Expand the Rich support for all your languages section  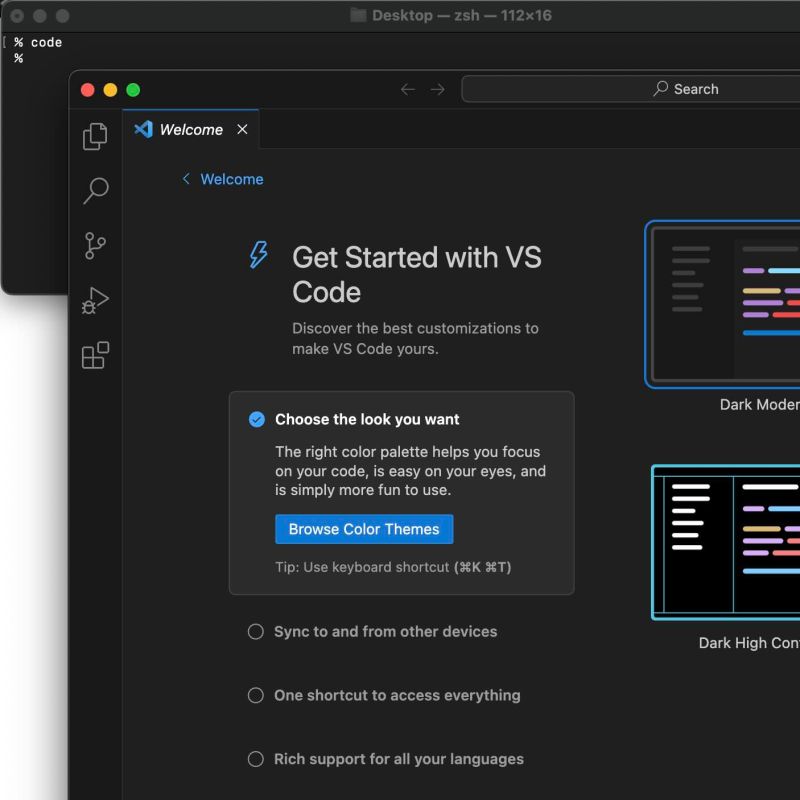[399, 759]
